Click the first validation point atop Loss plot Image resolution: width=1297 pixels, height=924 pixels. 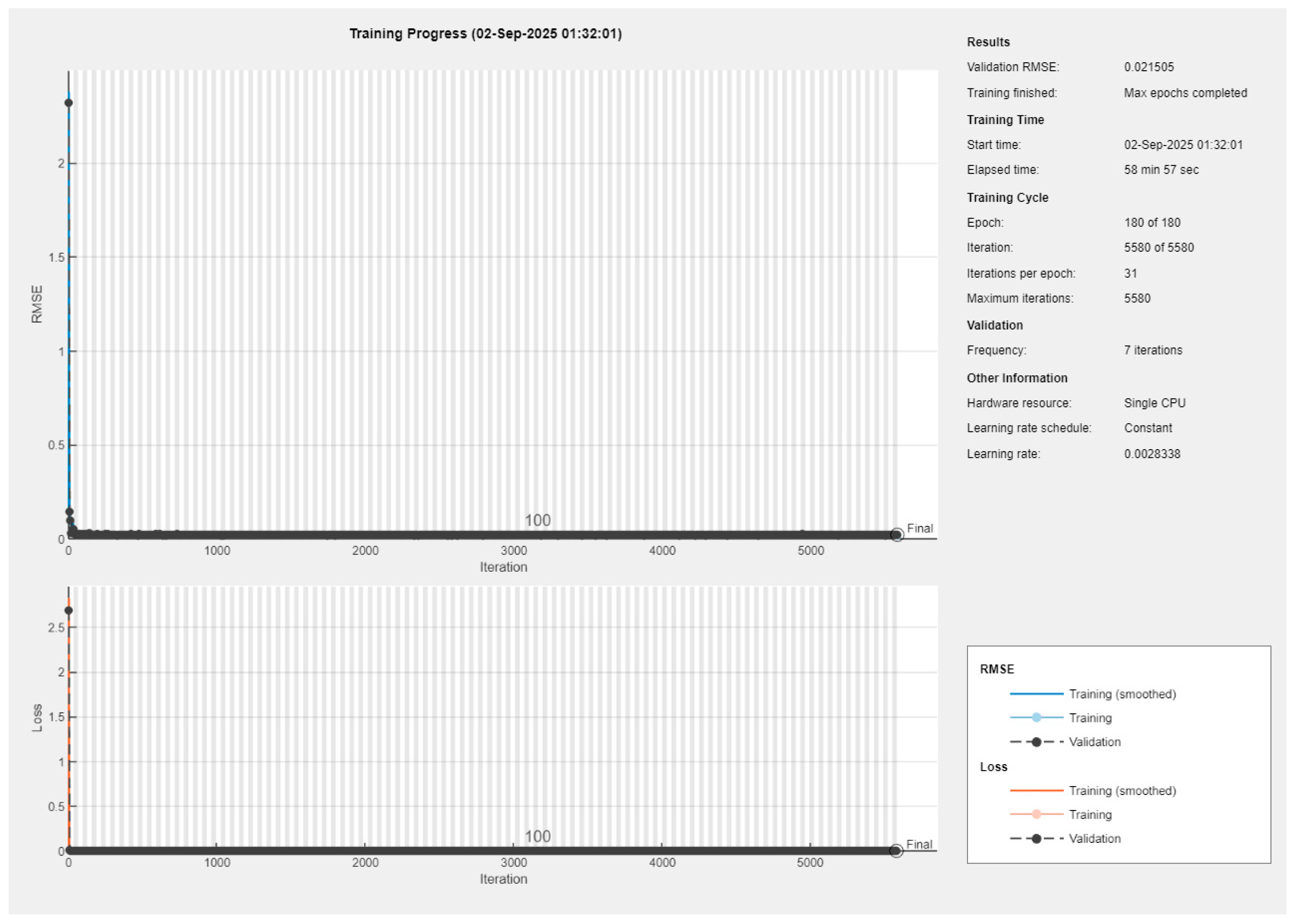click(68, 611)
